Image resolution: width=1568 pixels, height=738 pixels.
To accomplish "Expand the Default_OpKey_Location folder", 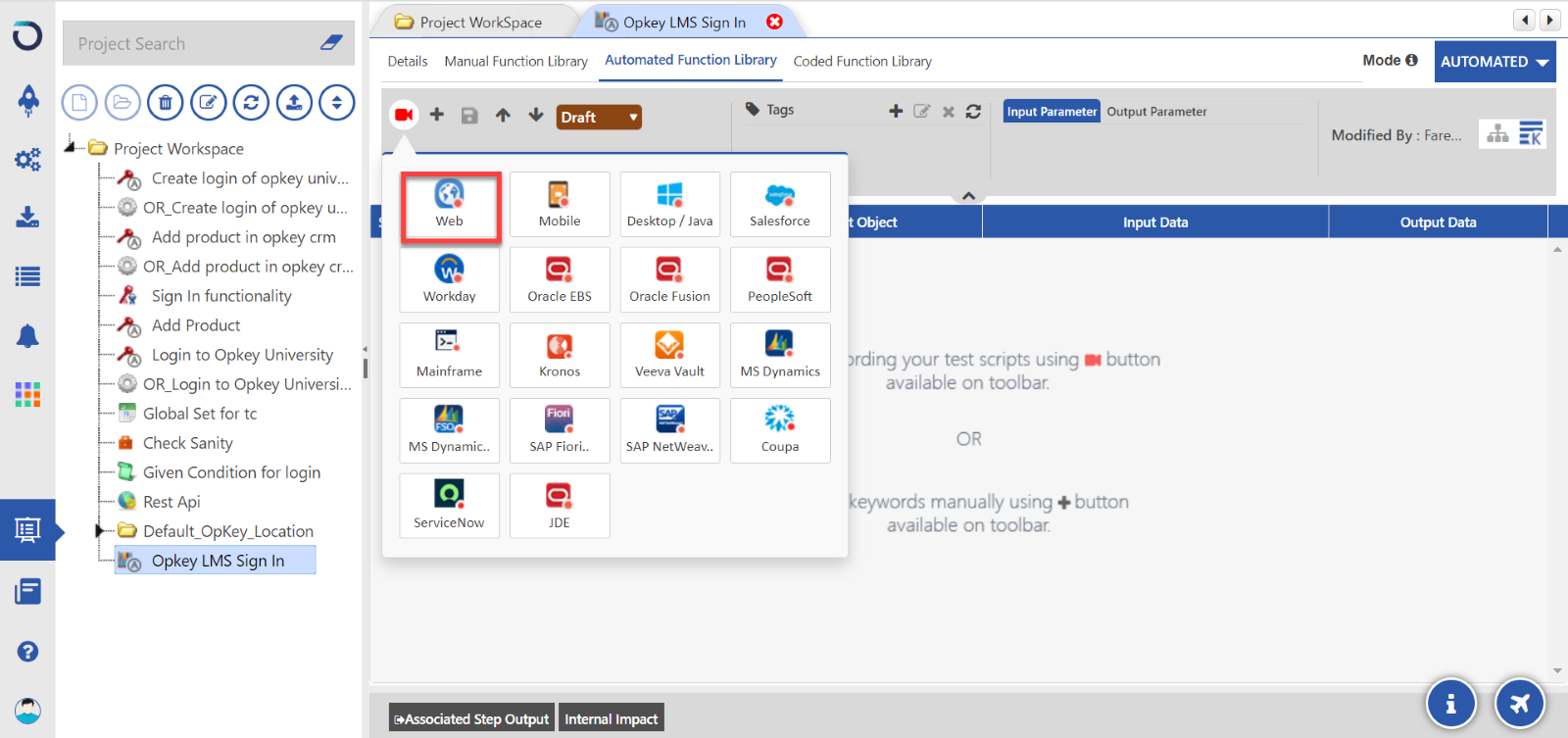I will tap(99, 531).
